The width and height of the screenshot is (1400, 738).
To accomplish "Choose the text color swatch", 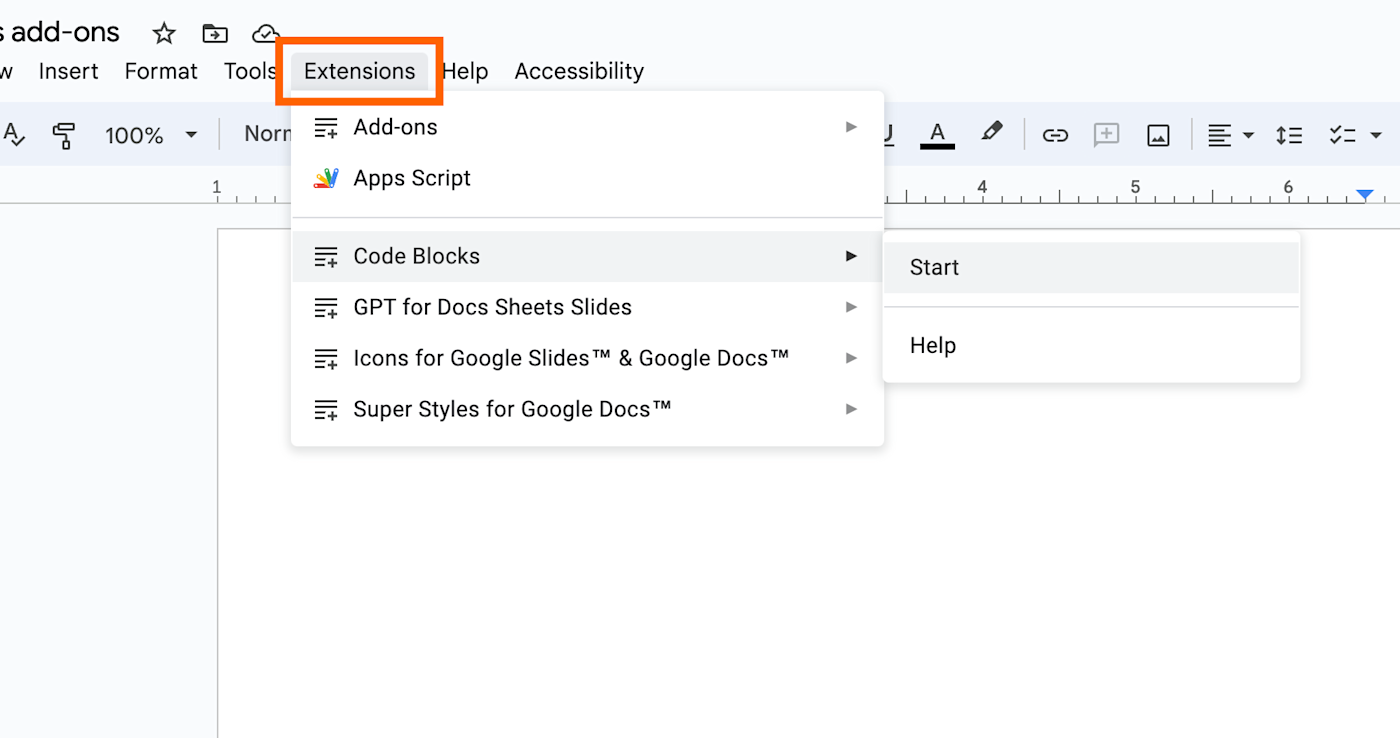I will 937,135.
